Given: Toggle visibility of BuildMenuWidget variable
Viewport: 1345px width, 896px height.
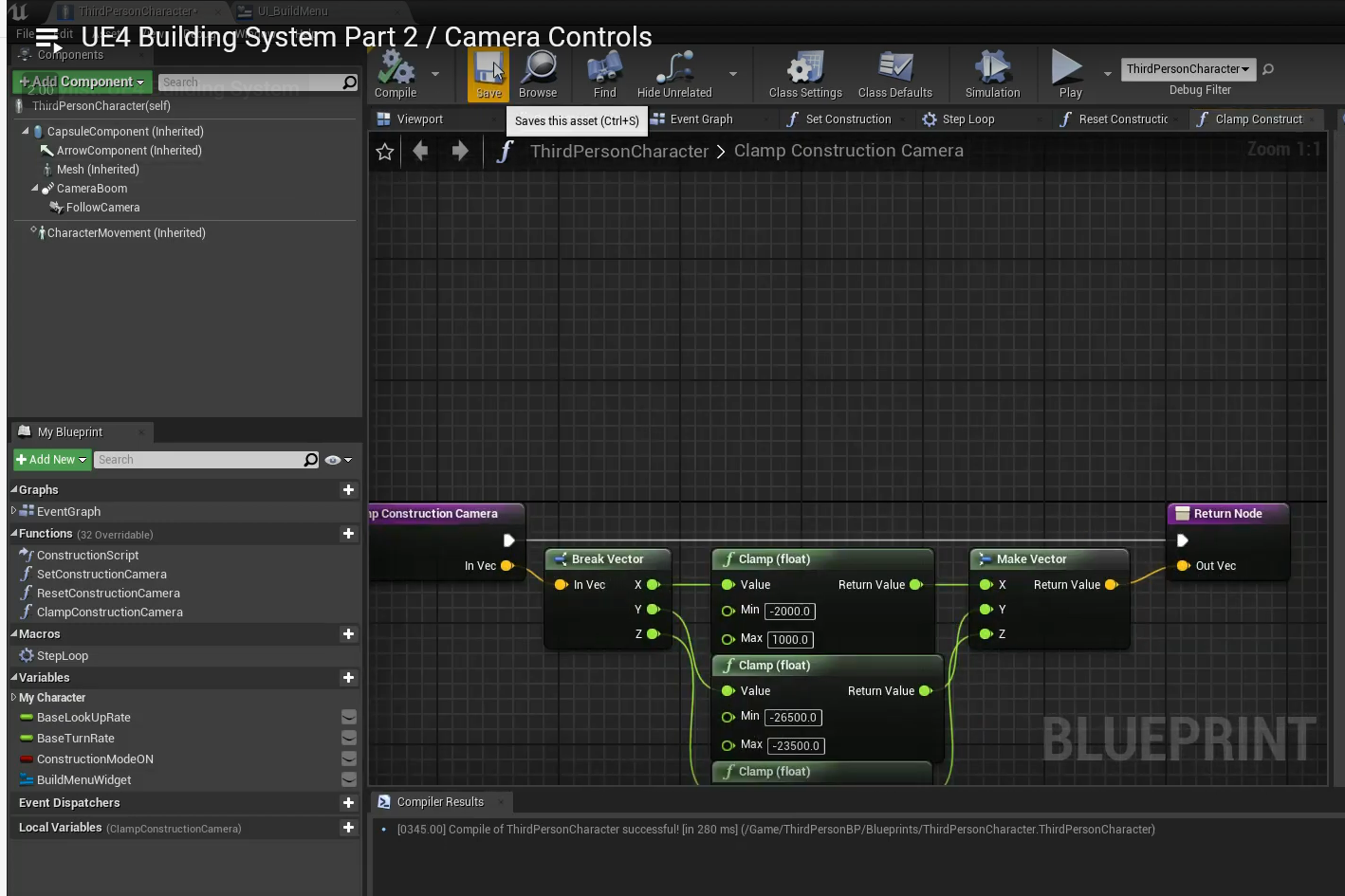Looking at the screenshot, I should [x=349, y=780].
